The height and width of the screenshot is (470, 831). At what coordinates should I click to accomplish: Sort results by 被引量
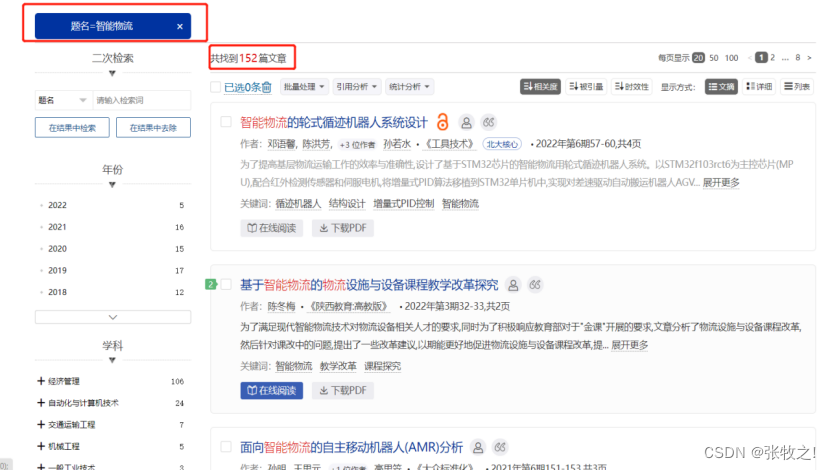586,87
